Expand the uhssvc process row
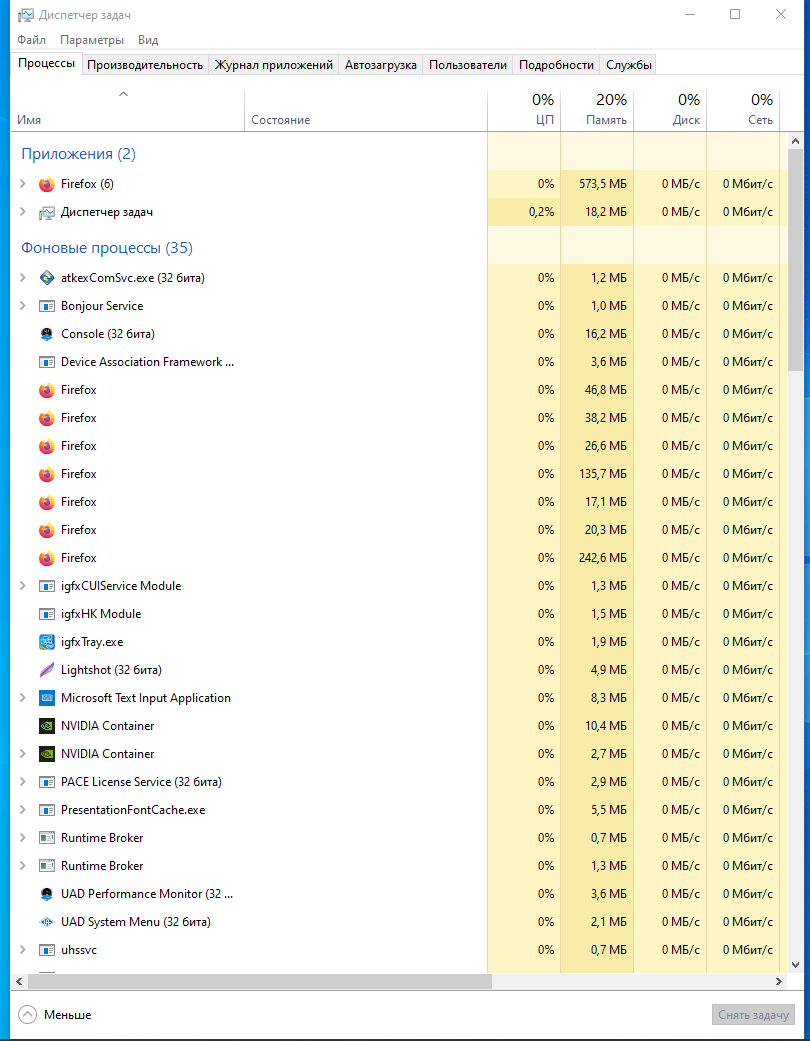 (x=23, y=949)
